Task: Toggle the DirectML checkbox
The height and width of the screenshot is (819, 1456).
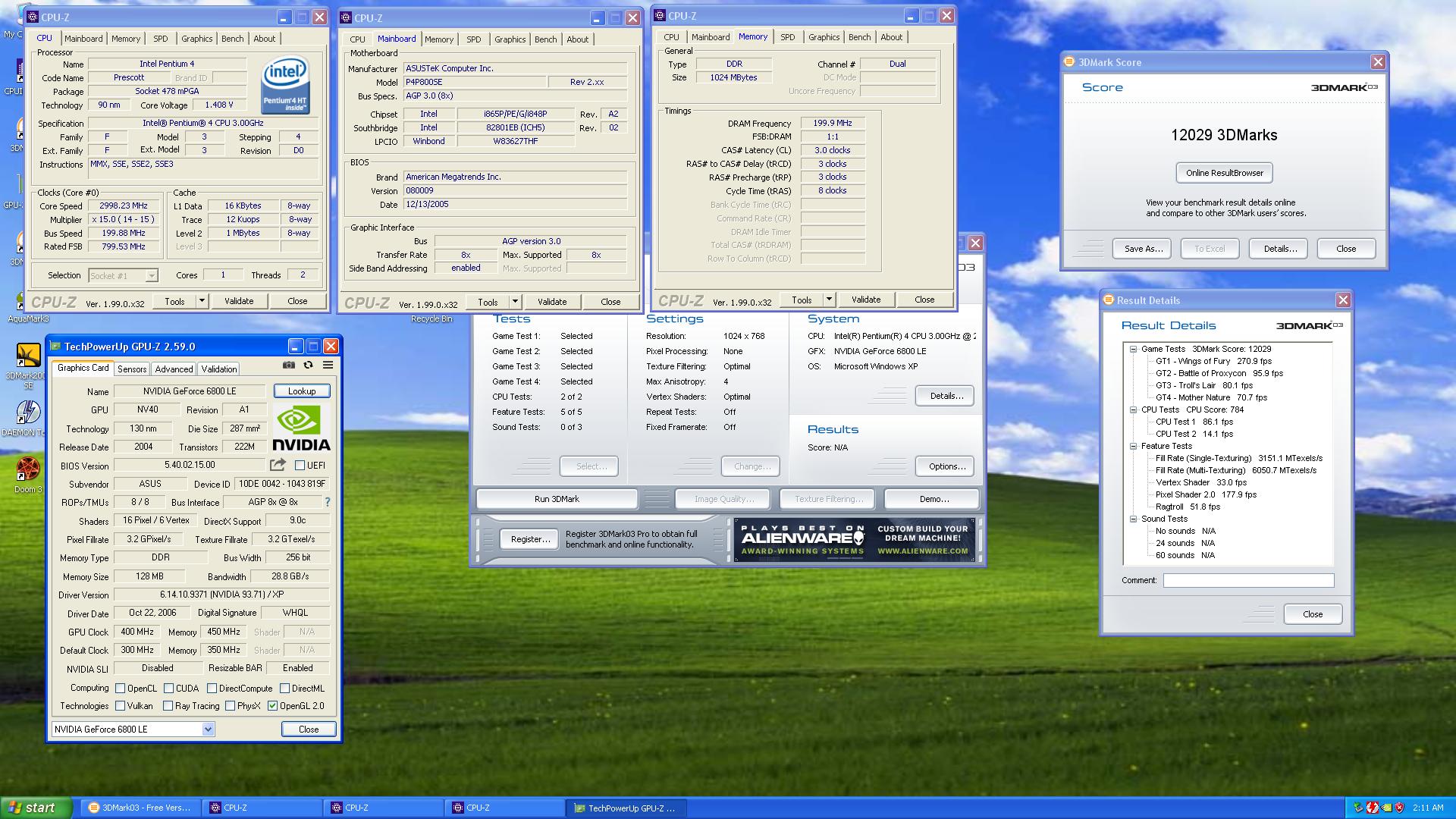Action: (284, 689)
